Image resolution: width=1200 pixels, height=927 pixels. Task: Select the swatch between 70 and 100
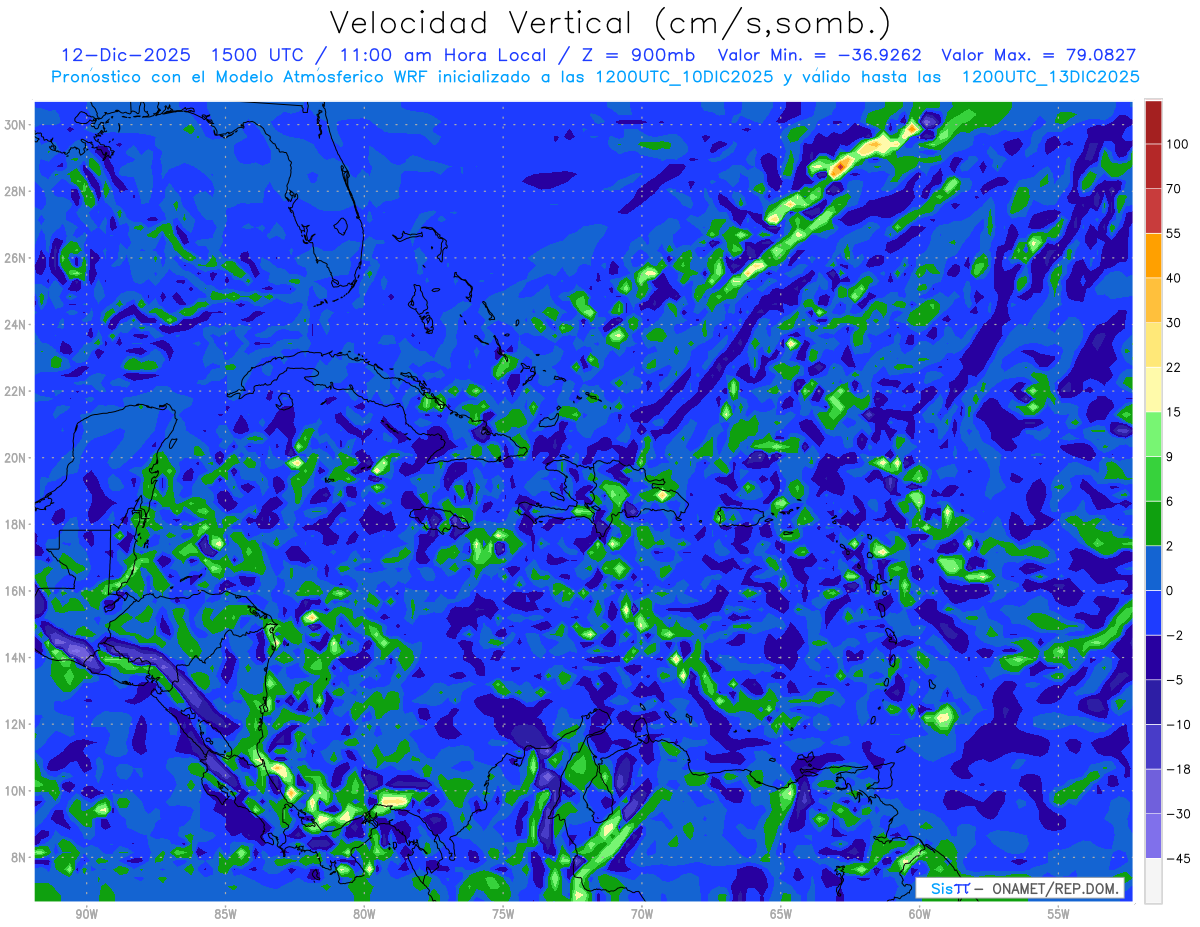coord(1153,166)
